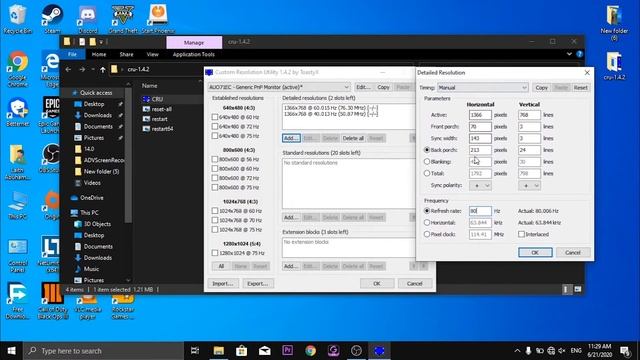Open the cru-1.4.2 desktop archive icon
Image resolution: width=640 pixels, height=360 pixels.
pos(614,65)
